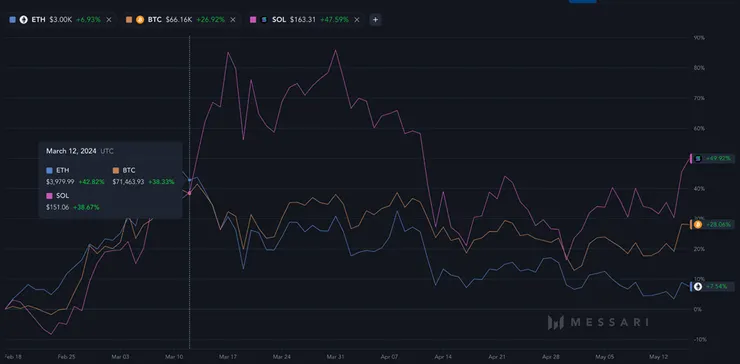Remove SOL from the chart
This screenshot has height=364, width=740.
(x=357, y=20)
